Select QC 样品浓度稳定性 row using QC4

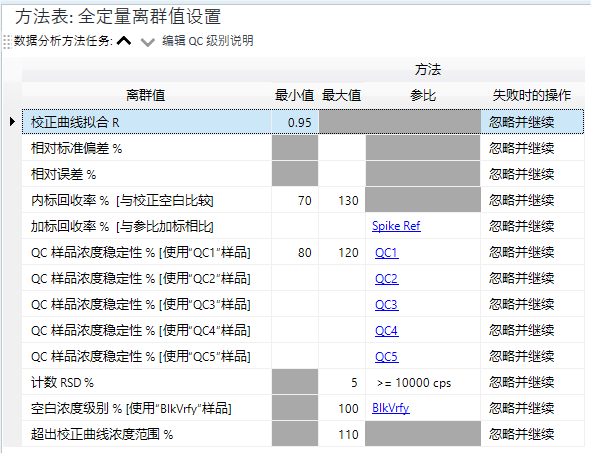tap(141, 330)
